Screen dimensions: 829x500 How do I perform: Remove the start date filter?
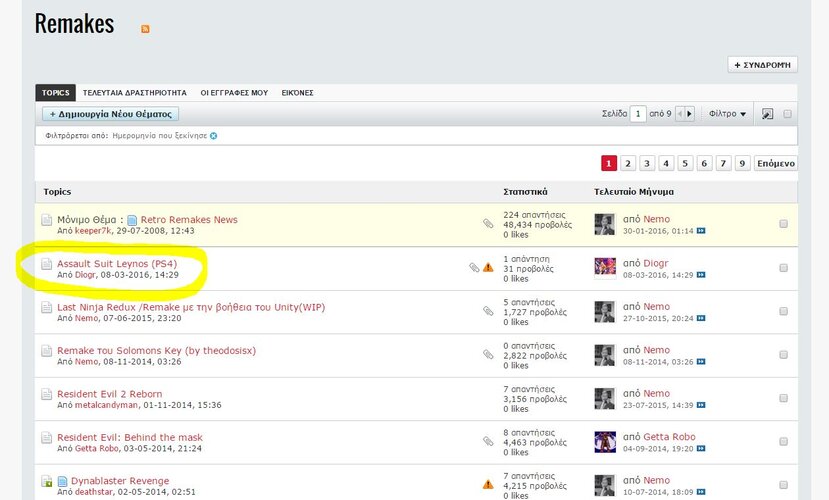pyautogui.click(x=214, y=136)
